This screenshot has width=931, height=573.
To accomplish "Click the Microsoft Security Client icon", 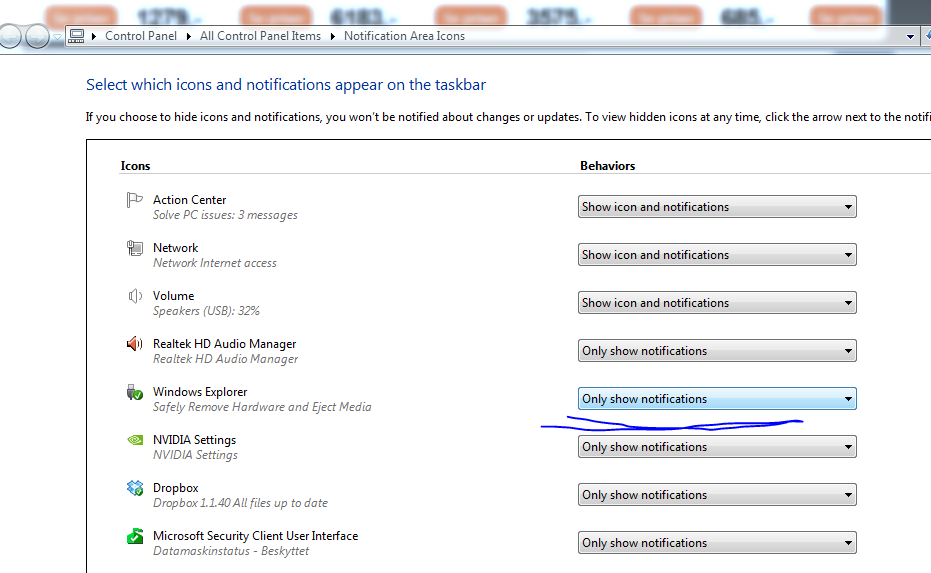I will pyautogui.click(x=135, y=536).
